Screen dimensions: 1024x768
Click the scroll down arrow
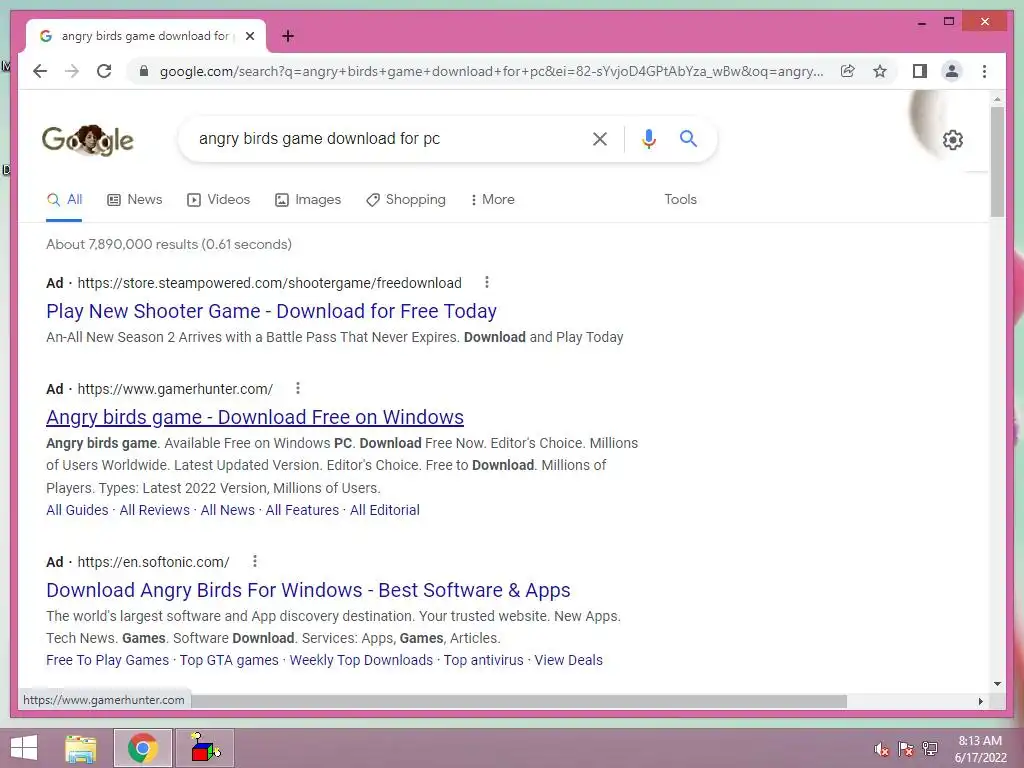[997, 684]
